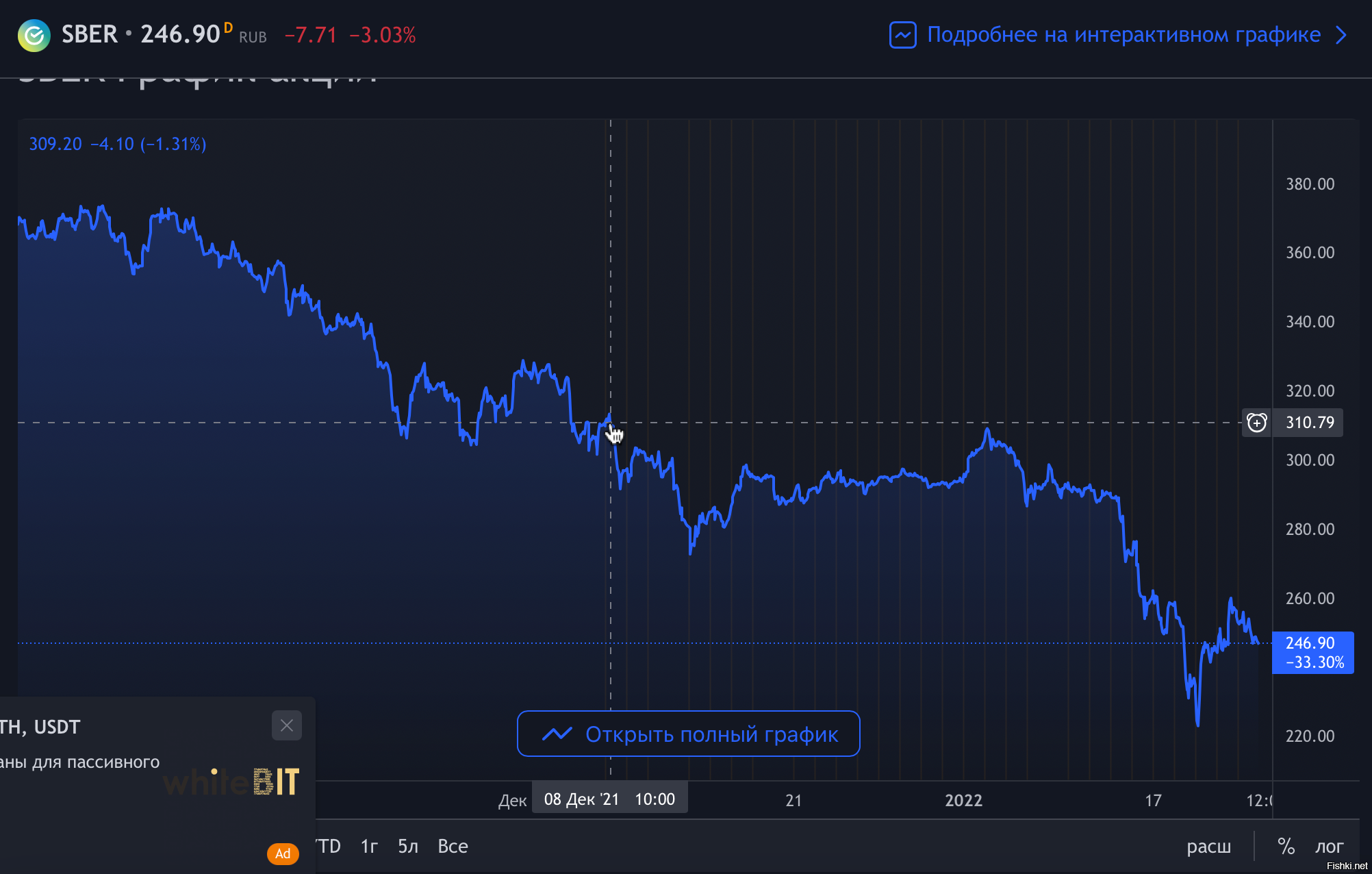This screenshot has width=1372, height=874.
Task: Click the 2022 label on time axis
Action: [x=963, y=800]
